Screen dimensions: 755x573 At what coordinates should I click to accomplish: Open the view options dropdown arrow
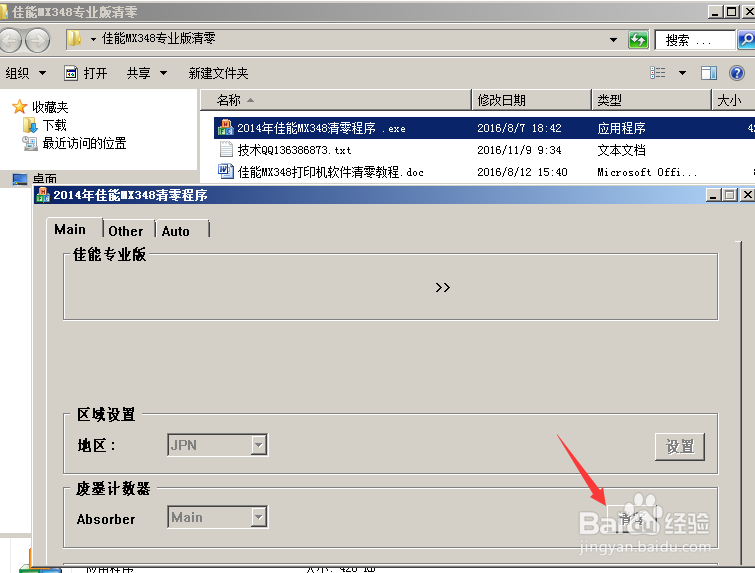click(682, 73)
